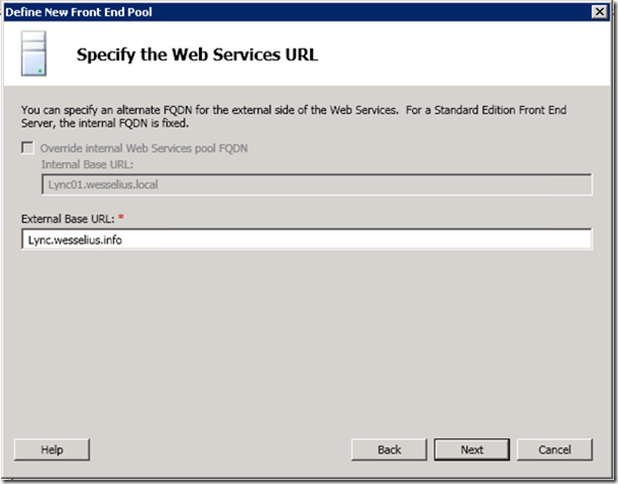Click the server icon in the header
Image resolution: width=618 pixels, height=484 pixels.
[x=35, y=54]
